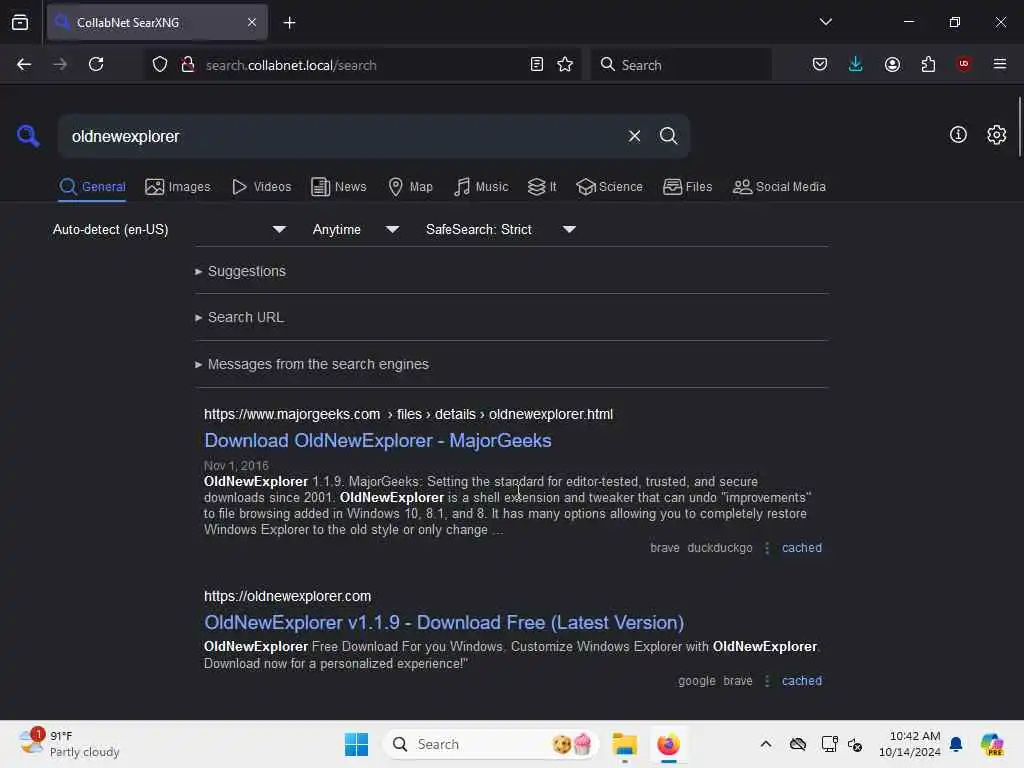Open notification bell in taskbar
Screen dimensions: 1024x768
click(956, 744)
